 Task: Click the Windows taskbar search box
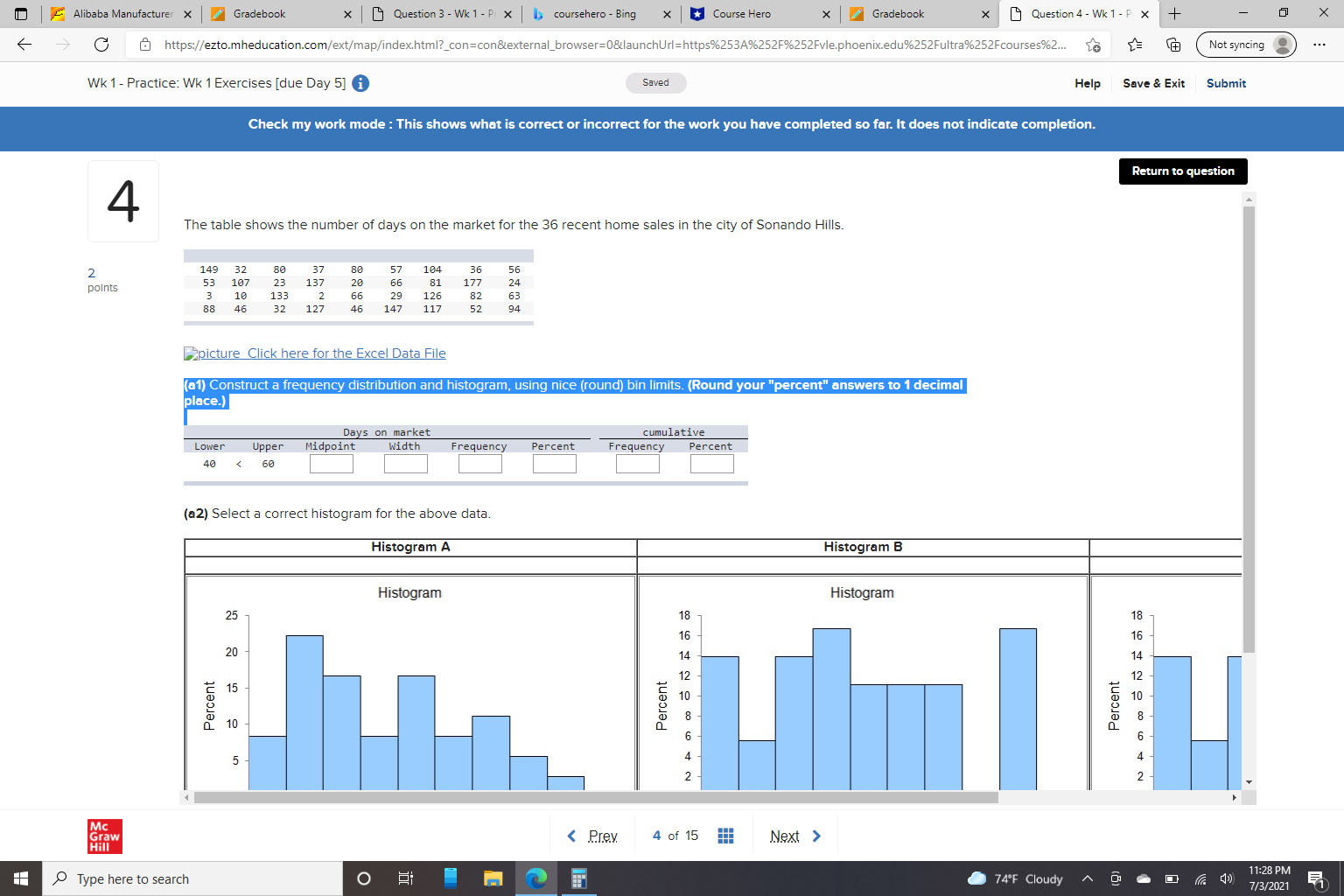192,878
